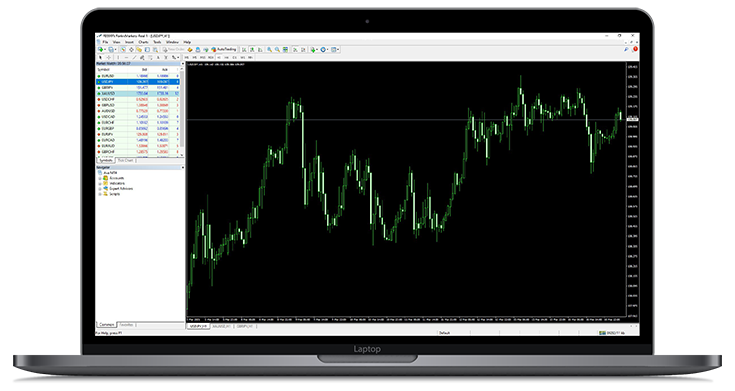Toggle the AutoTrading button
Screen dimensions: 735x391
coord(224,49)
